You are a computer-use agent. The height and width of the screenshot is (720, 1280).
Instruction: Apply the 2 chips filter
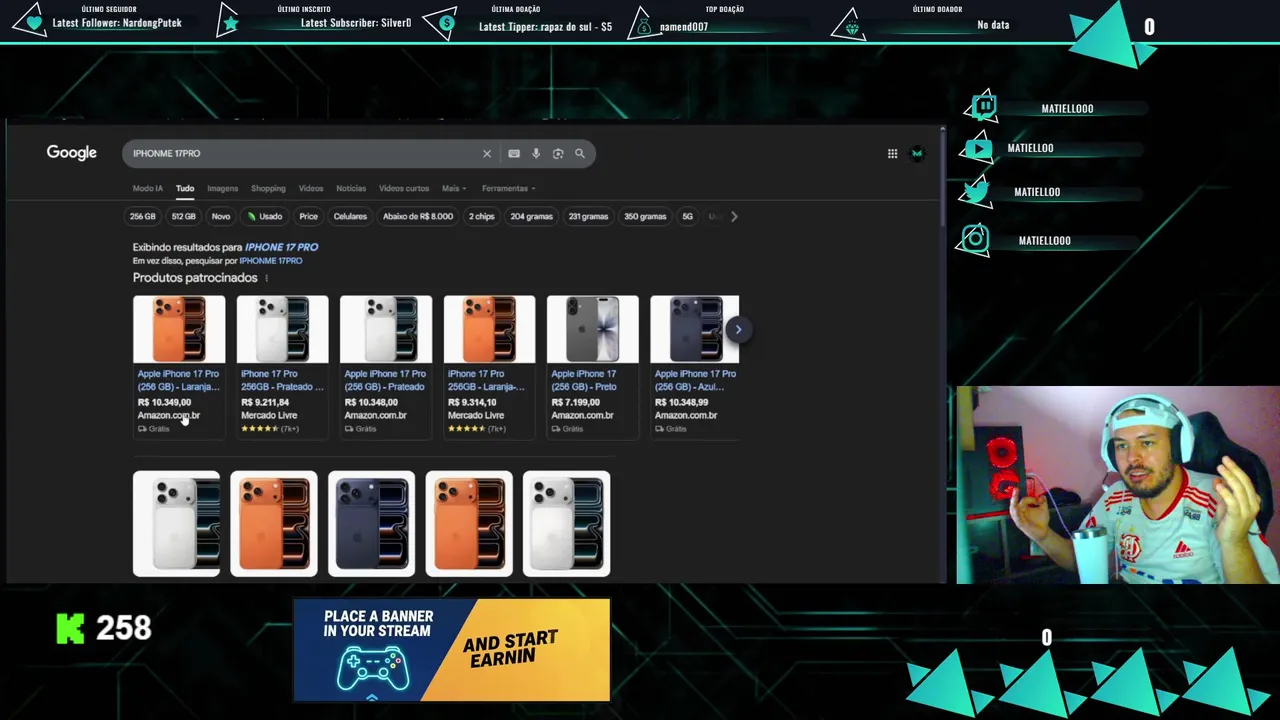(482, 216)
